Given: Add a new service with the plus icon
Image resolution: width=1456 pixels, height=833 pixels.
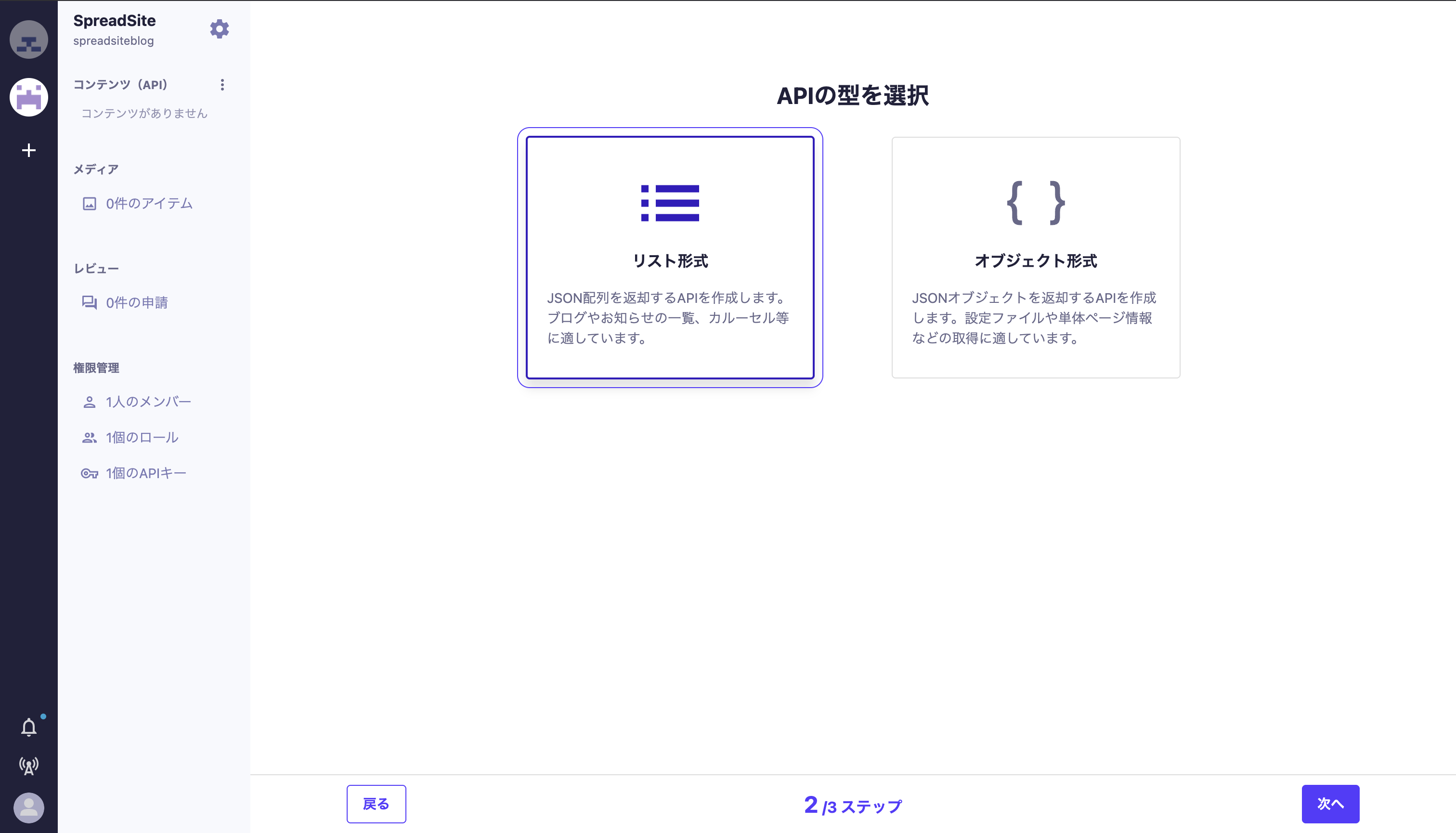Looking at the screenshot, I should tap(28, 150).
